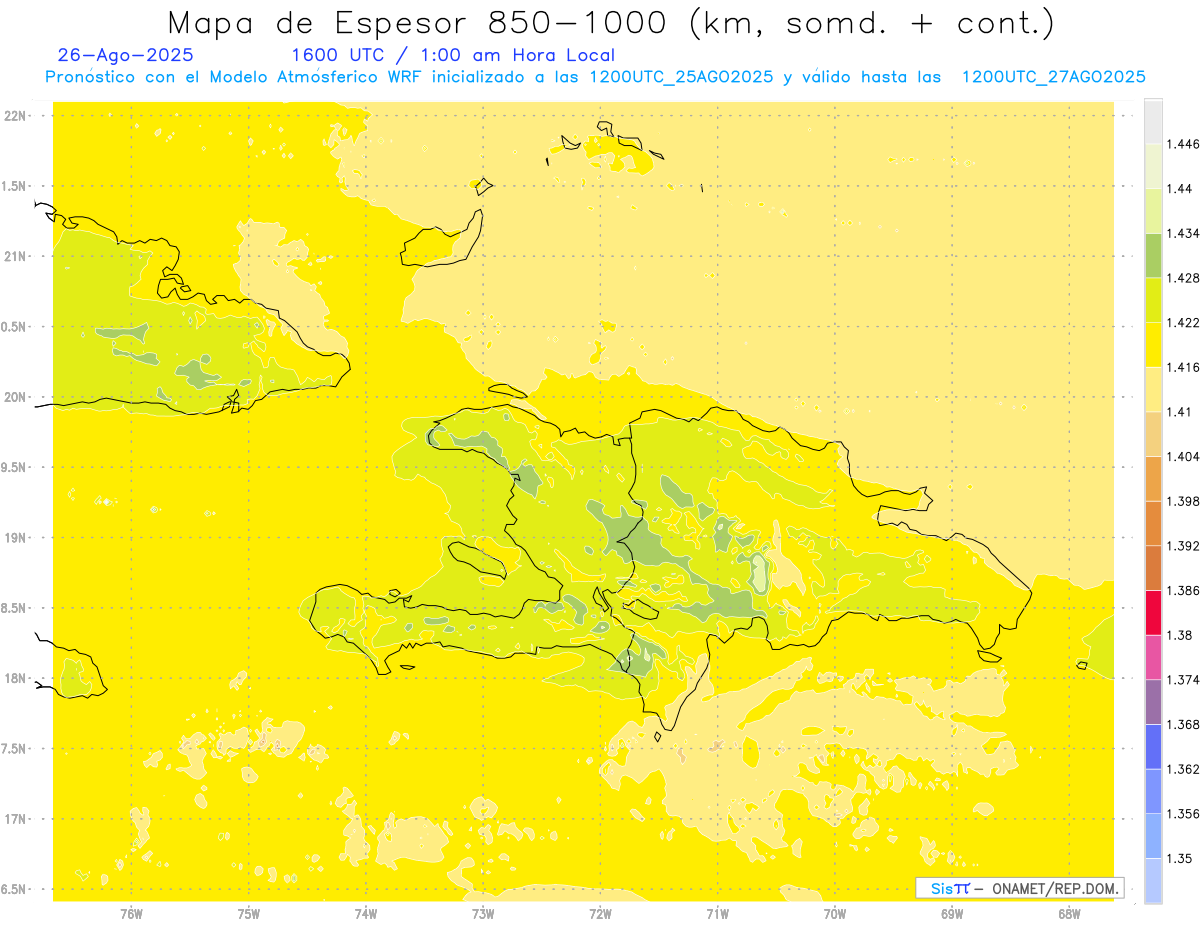Click the '76W' longitude axis label

[131, 913]
